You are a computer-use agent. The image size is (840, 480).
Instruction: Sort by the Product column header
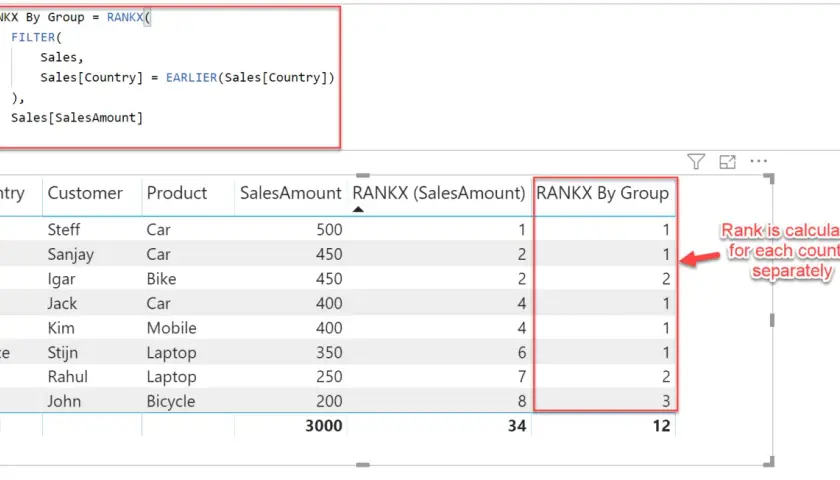tap(176, 193)
